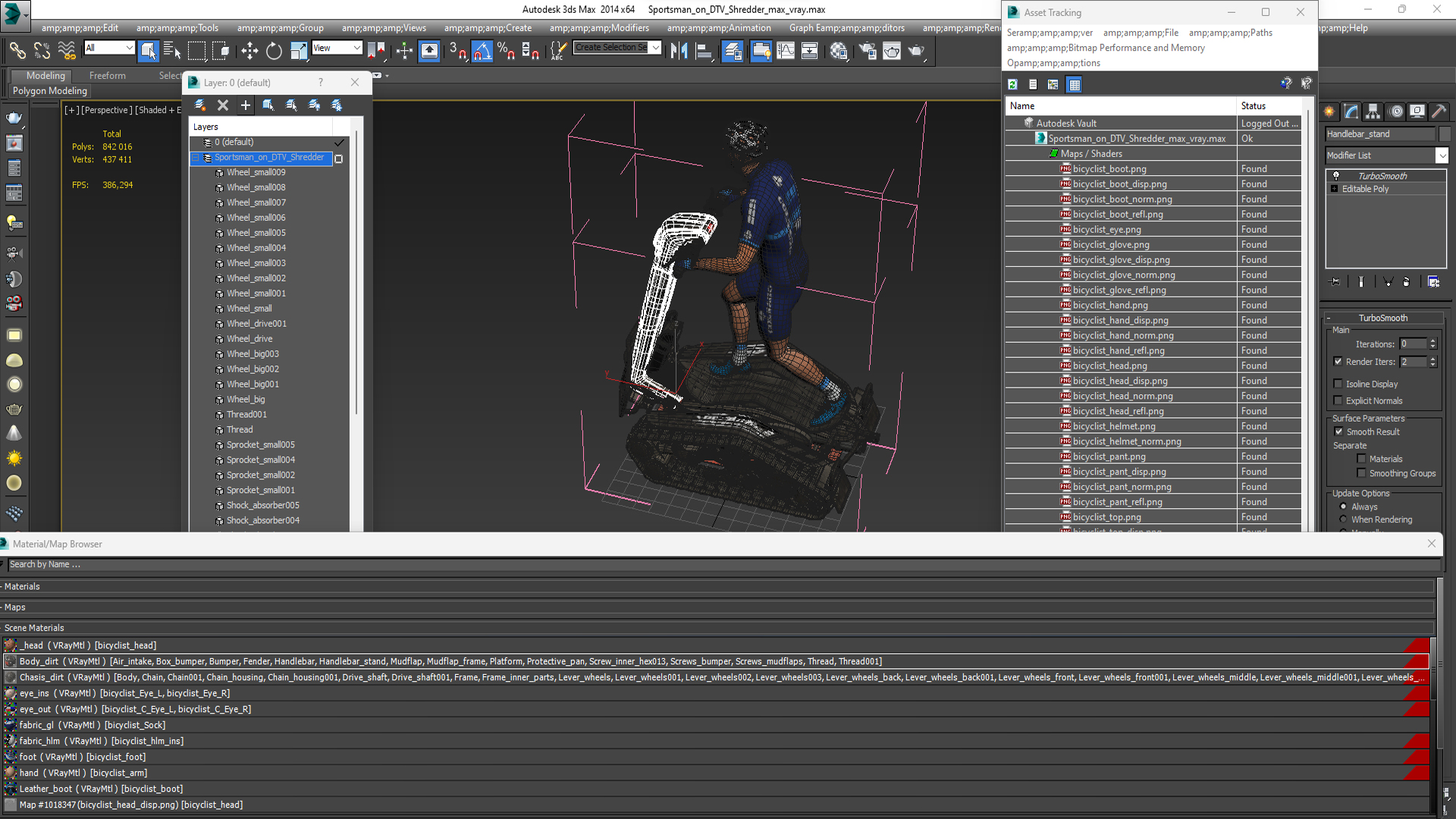Open Utilities hammer panel tab

pos(1439,111)
